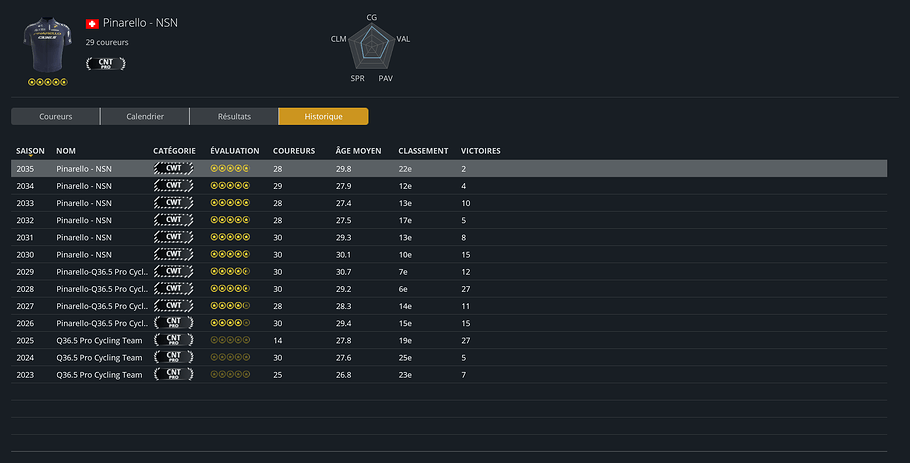This screenshot has height=463, width=910.
Task: Click the Q36.5 Pro Cycling Team name in the 2023 row
Action: (99, 375)
